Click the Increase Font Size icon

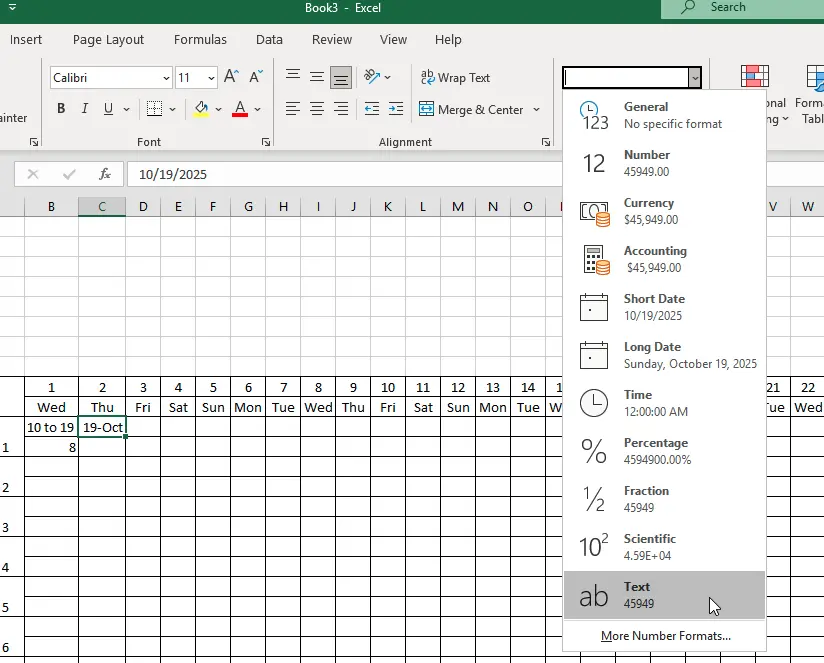click(232, 77)
